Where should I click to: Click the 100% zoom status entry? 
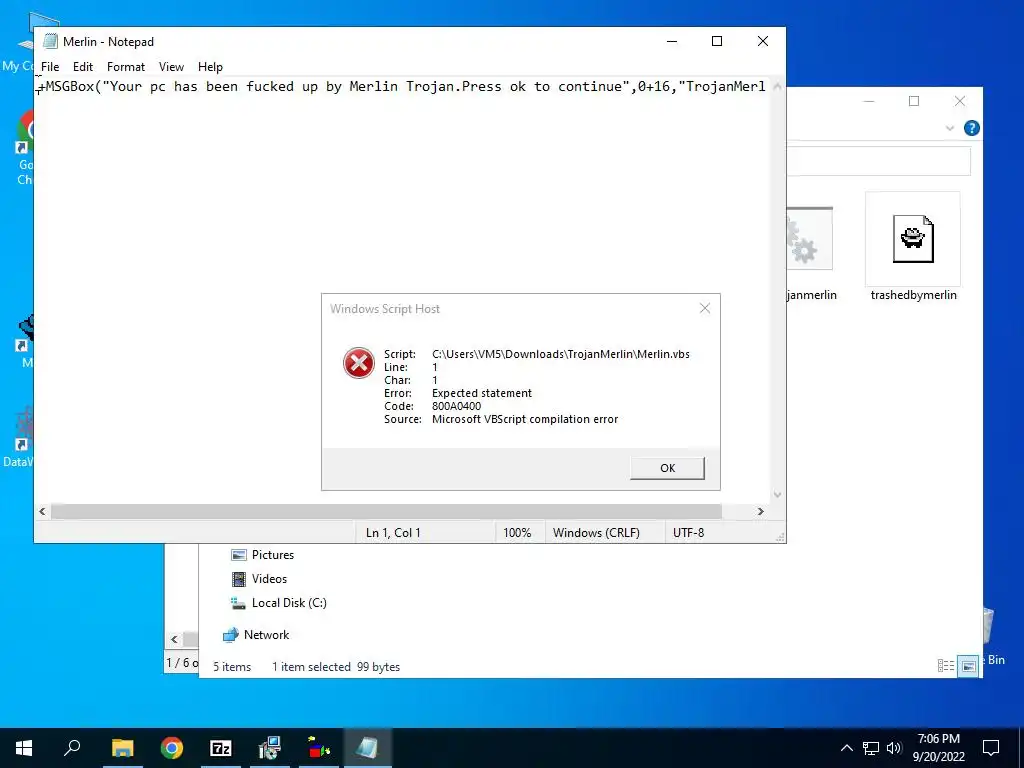pos(517,533)
